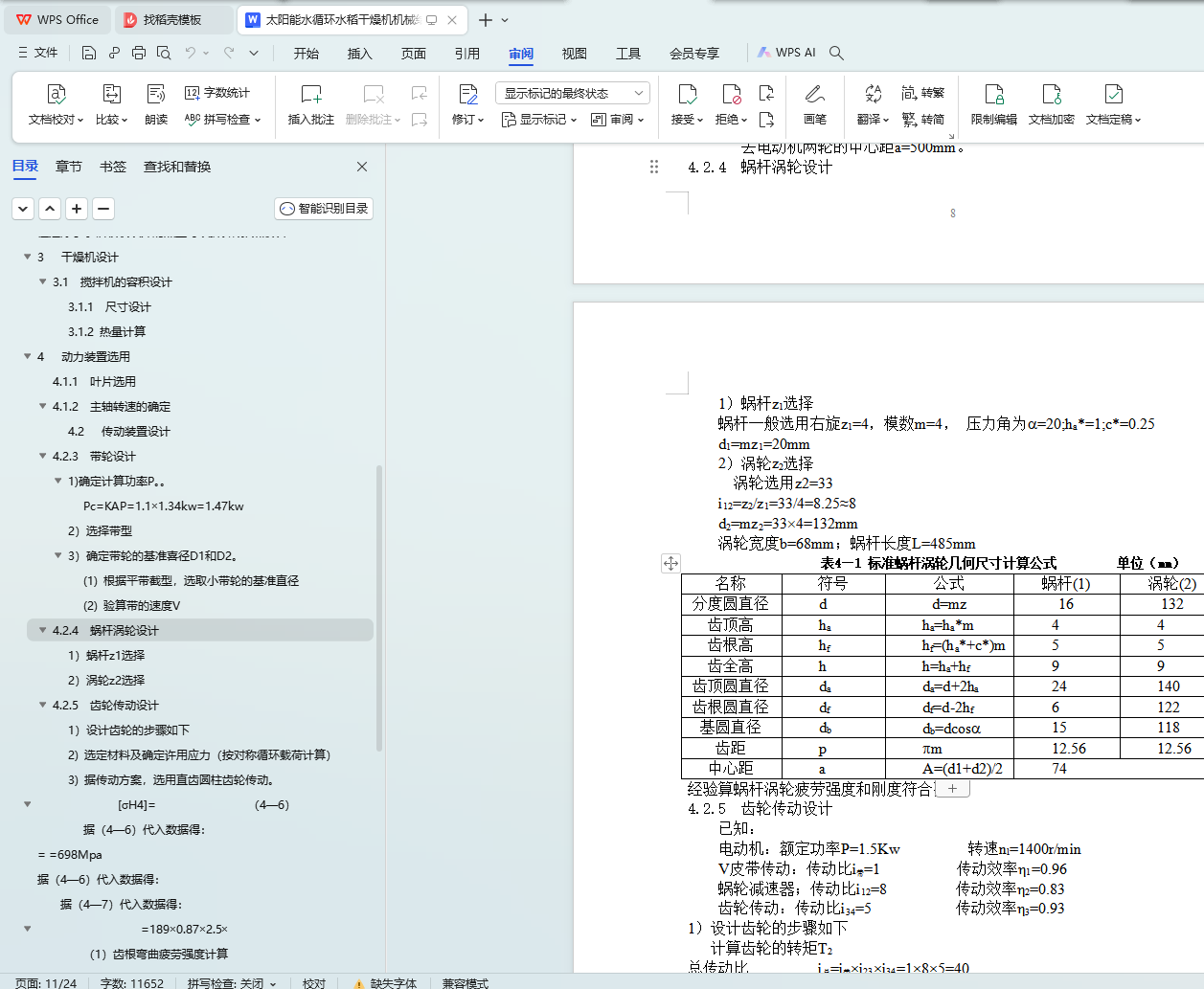
Task: Click the 接受 accept changes icon
Action: pos(688,94)
